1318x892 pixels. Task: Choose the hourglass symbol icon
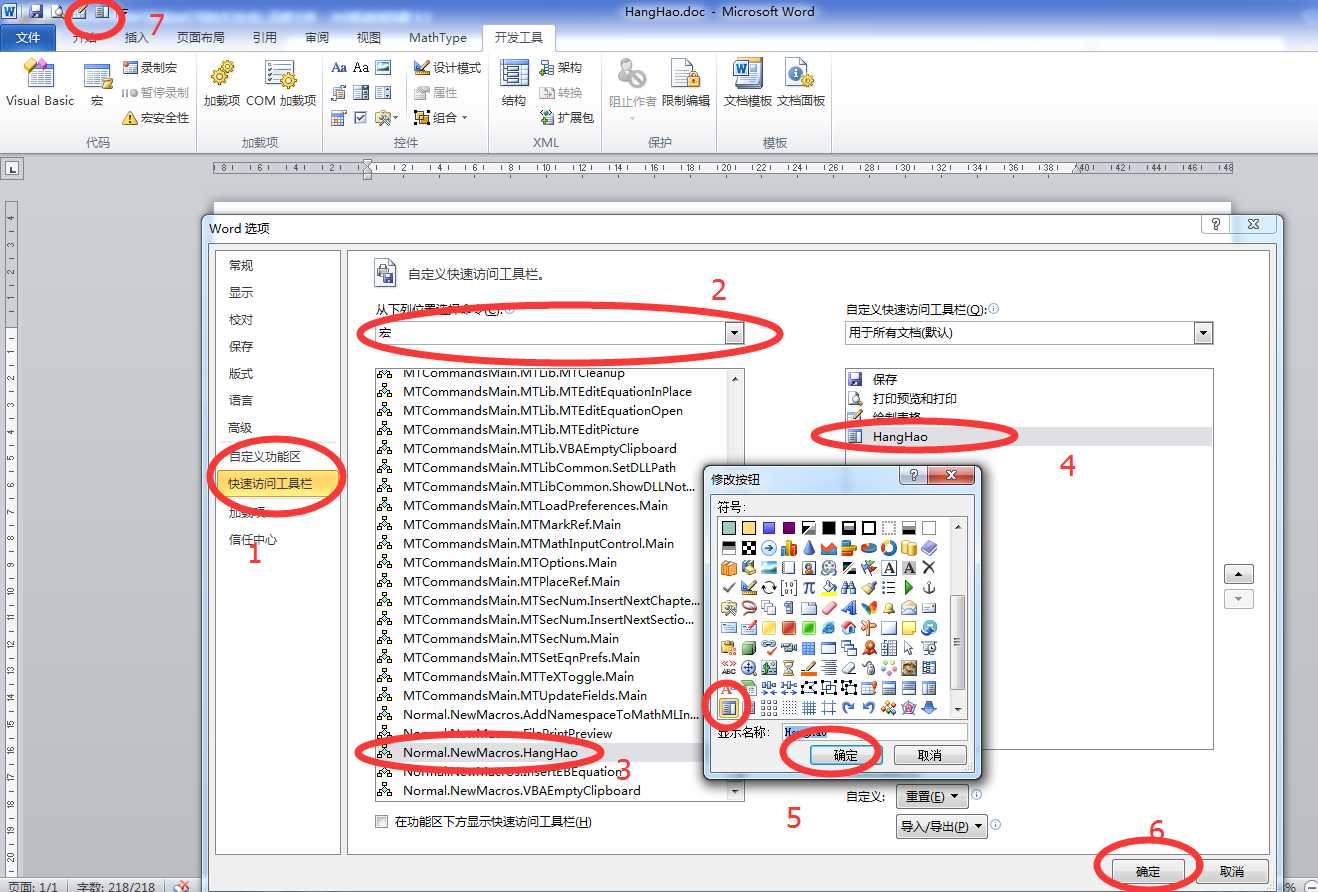788,667
